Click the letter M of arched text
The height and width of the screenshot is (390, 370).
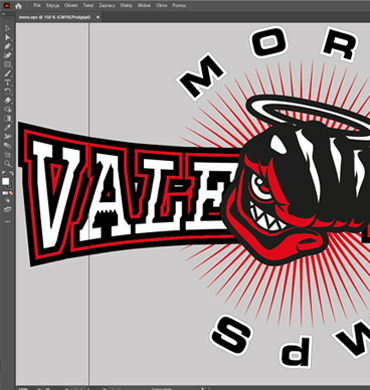201,76
